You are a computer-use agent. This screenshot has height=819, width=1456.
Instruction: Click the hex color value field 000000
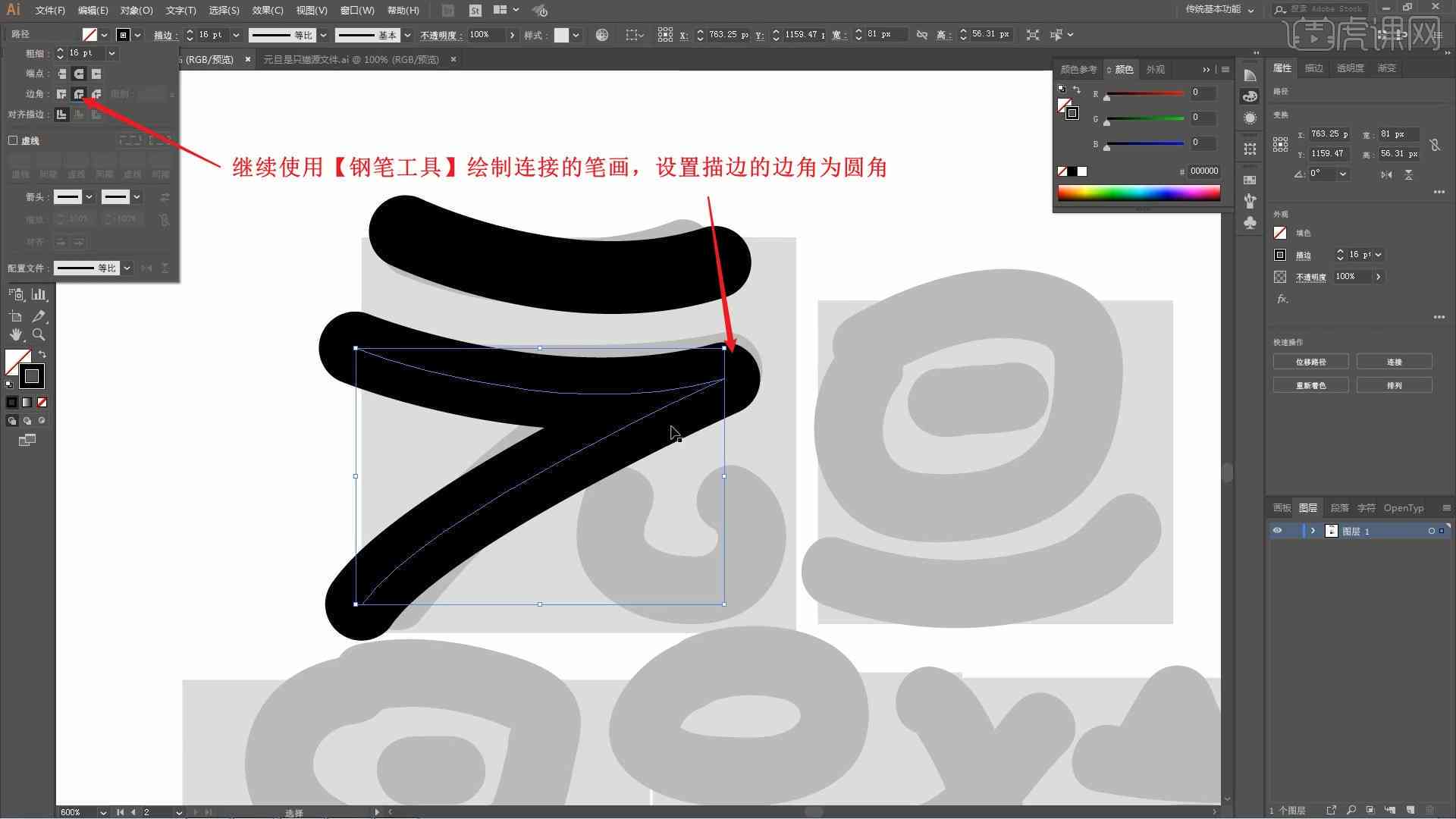[1203, 171]
